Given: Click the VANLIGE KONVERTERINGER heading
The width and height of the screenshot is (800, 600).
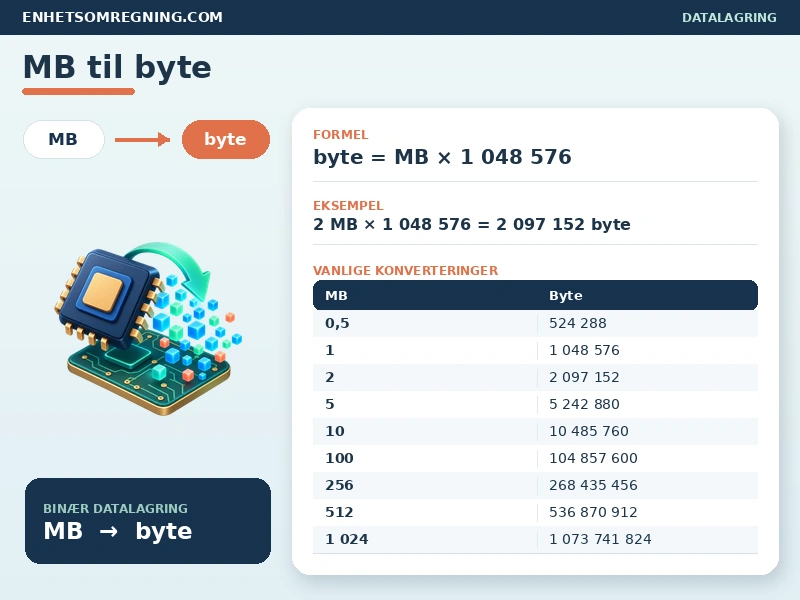Looking at the screenshot, I should click(406, 270).
